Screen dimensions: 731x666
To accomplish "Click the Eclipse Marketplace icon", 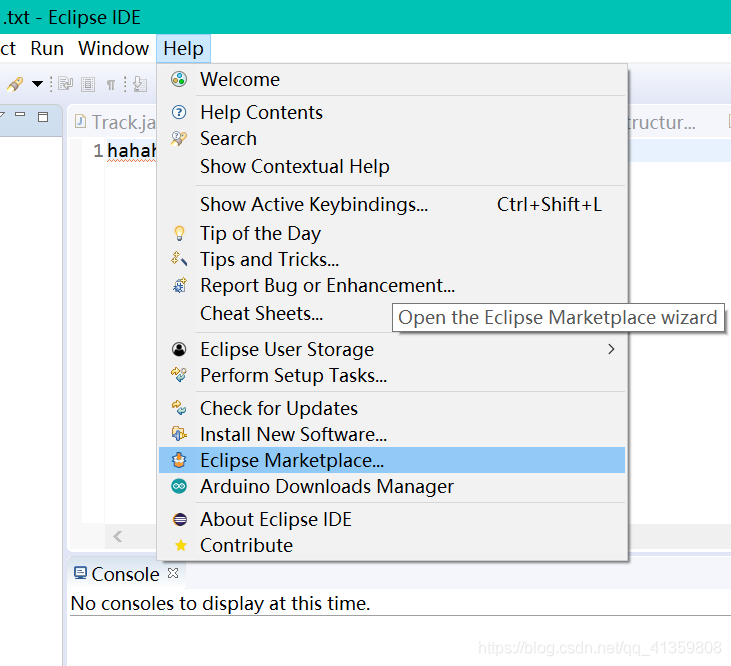I will pyautogui.click(x=179, y=460).
